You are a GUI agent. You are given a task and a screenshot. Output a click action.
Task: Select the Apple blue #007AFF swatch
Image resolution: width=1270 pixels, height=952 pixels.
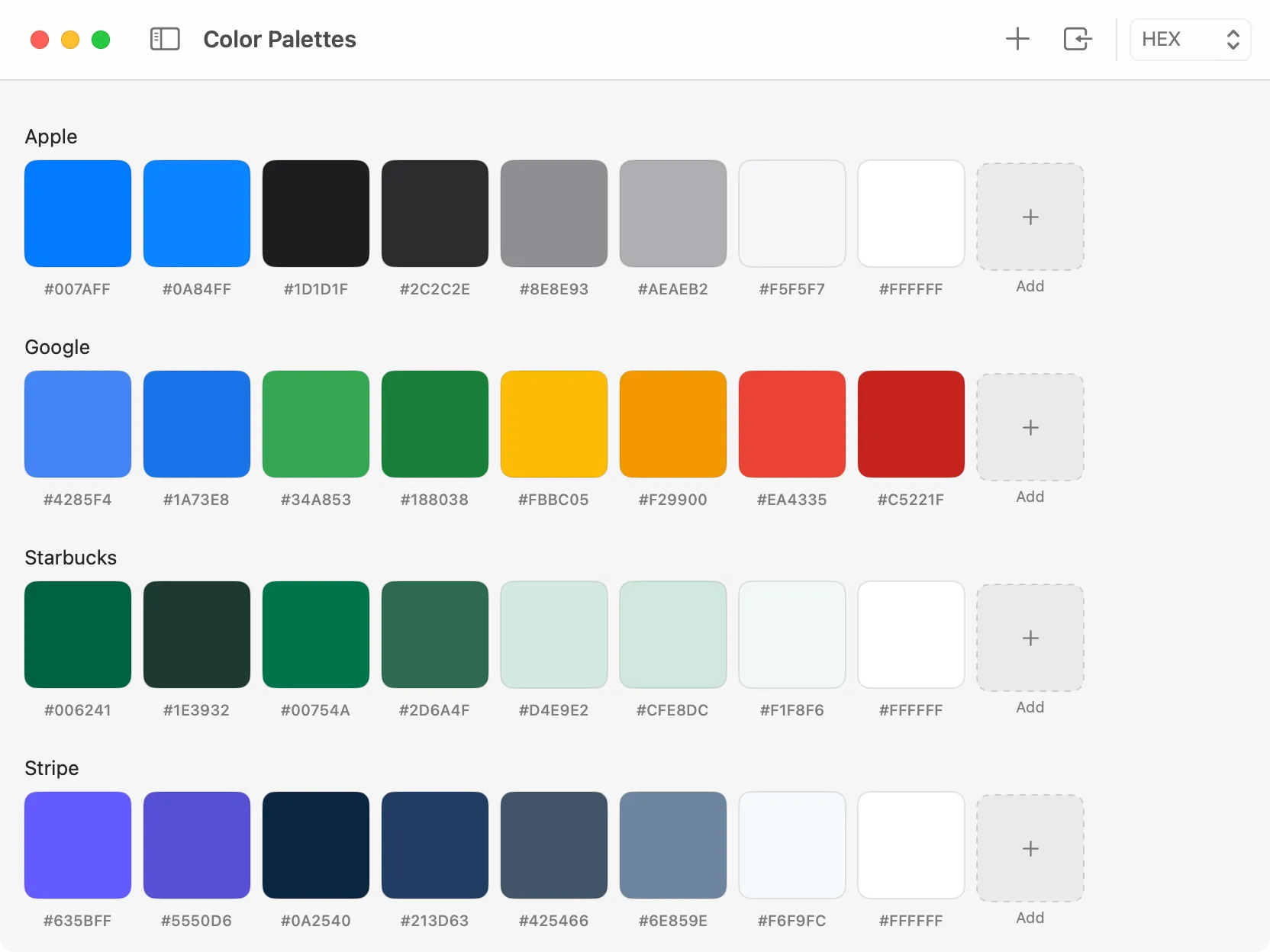(x=78, y=214)
